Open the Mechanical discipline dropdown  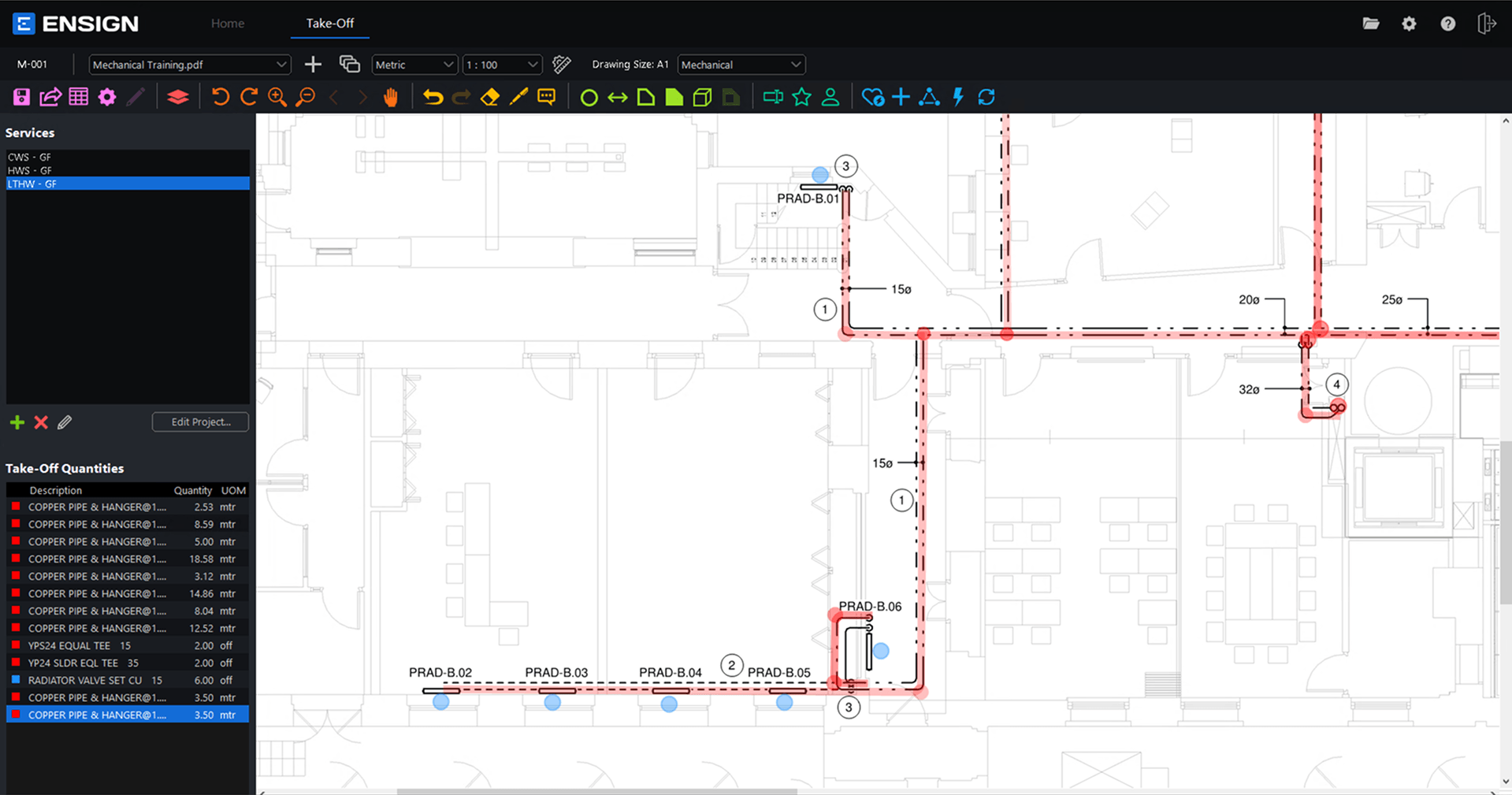point(741,65)
